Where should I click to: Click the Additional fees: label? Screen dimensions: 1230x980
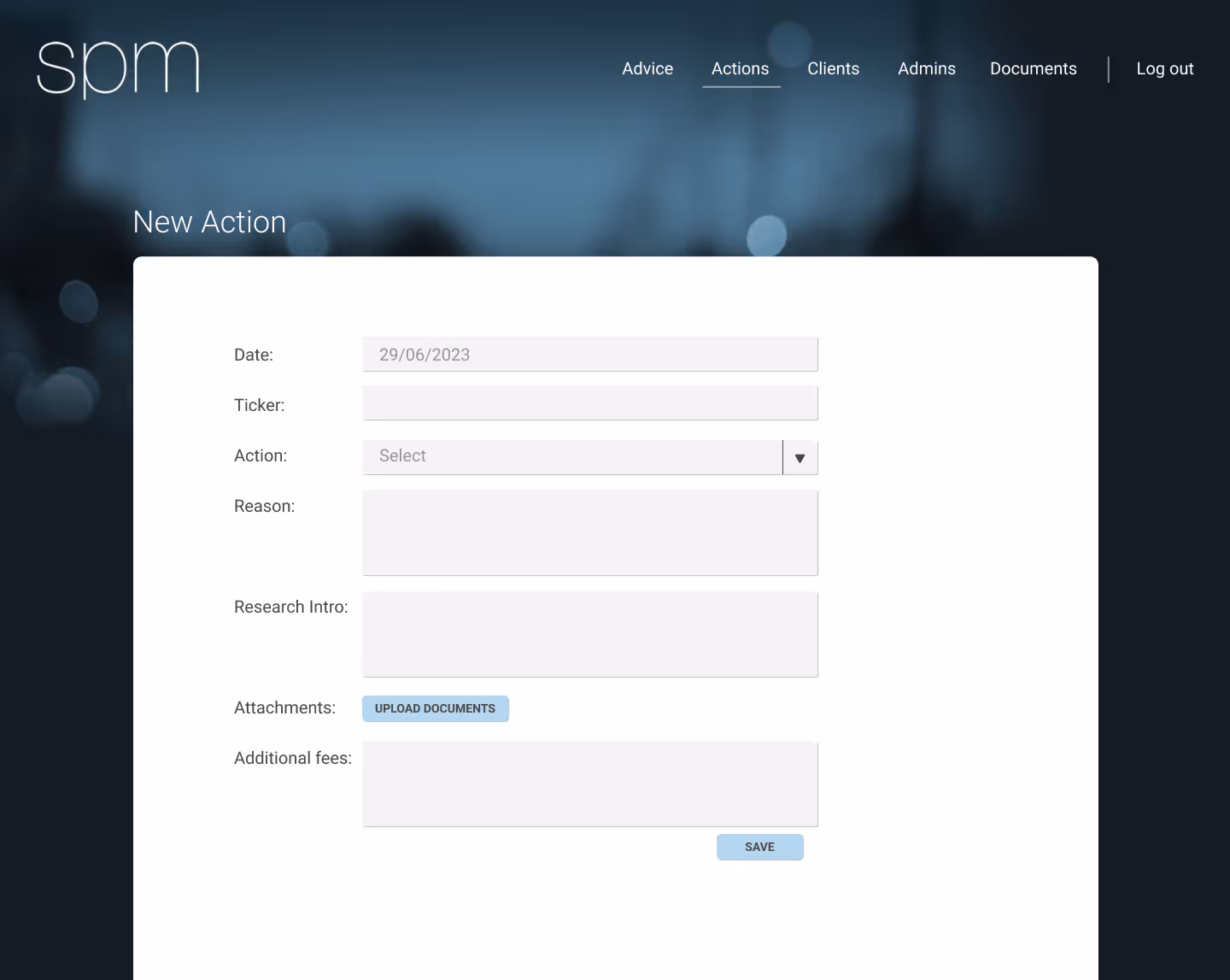(293, 758)
